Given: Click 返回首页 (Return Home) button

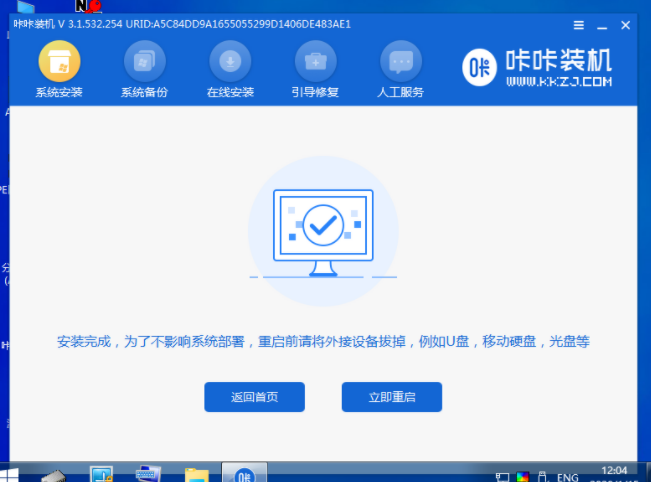Looking at the screenshot, I should (254, 397).
